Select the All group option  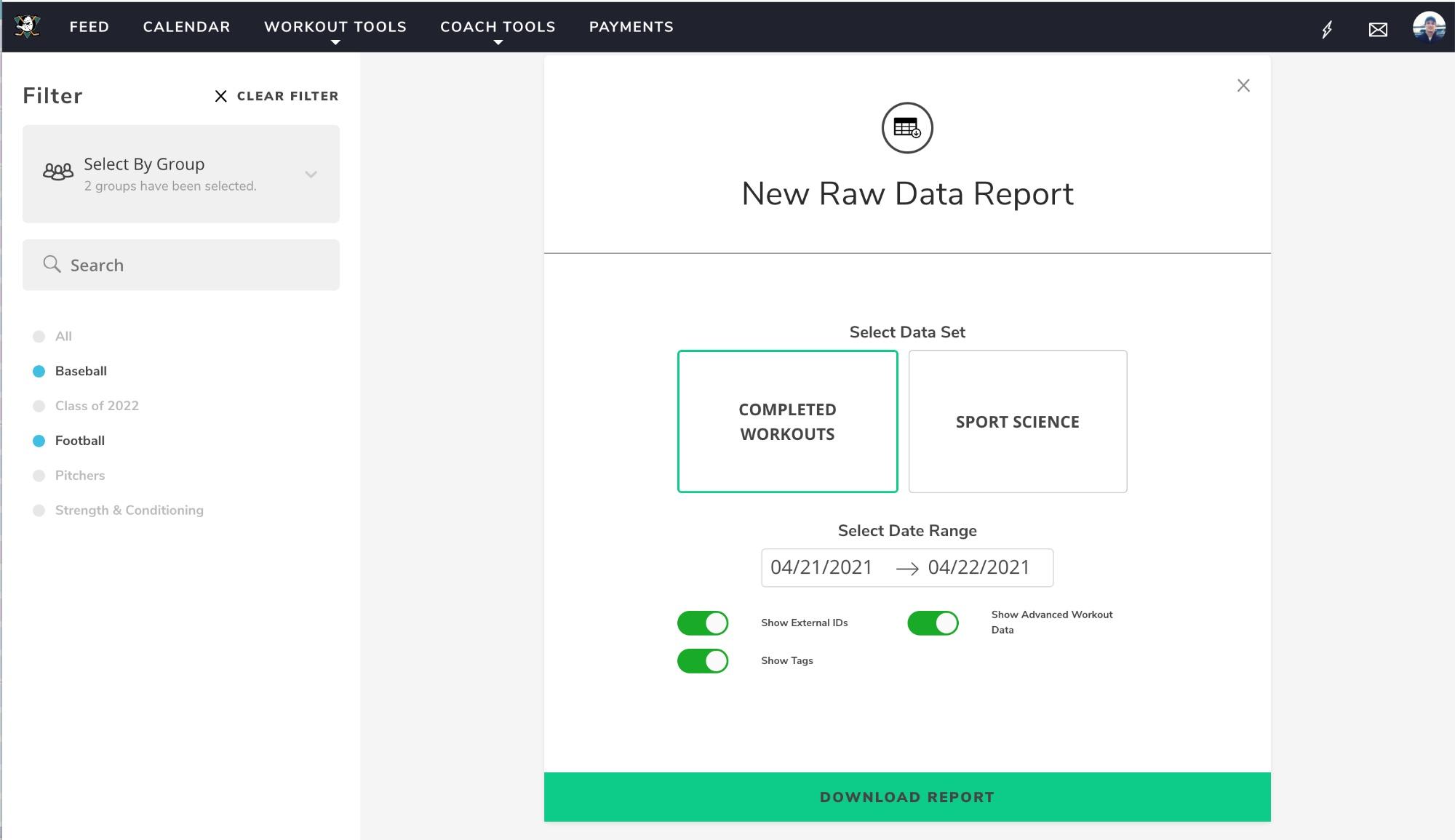click(52, 336)
